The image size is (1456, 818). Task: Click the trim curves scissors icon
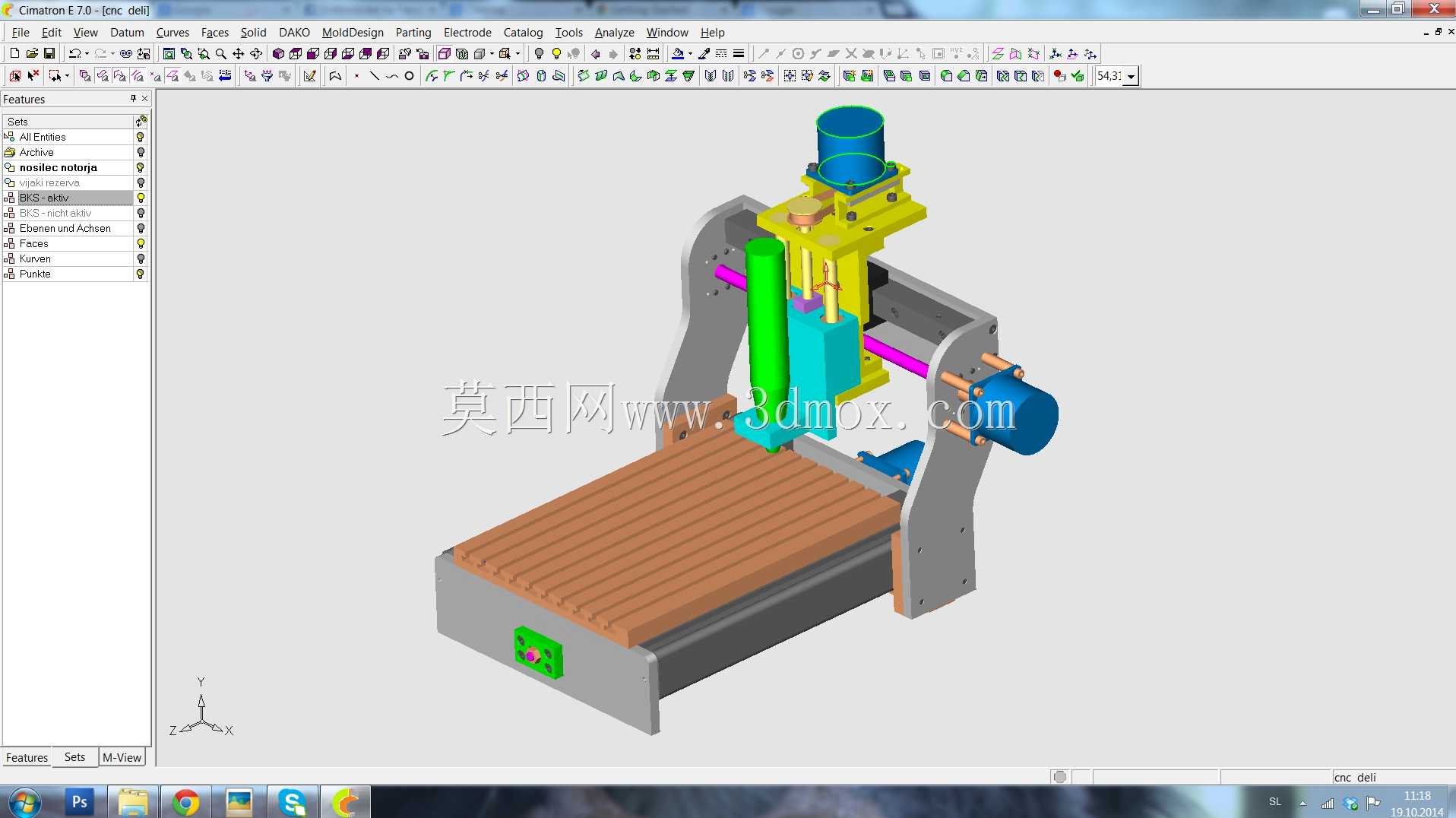coord(484,75)
